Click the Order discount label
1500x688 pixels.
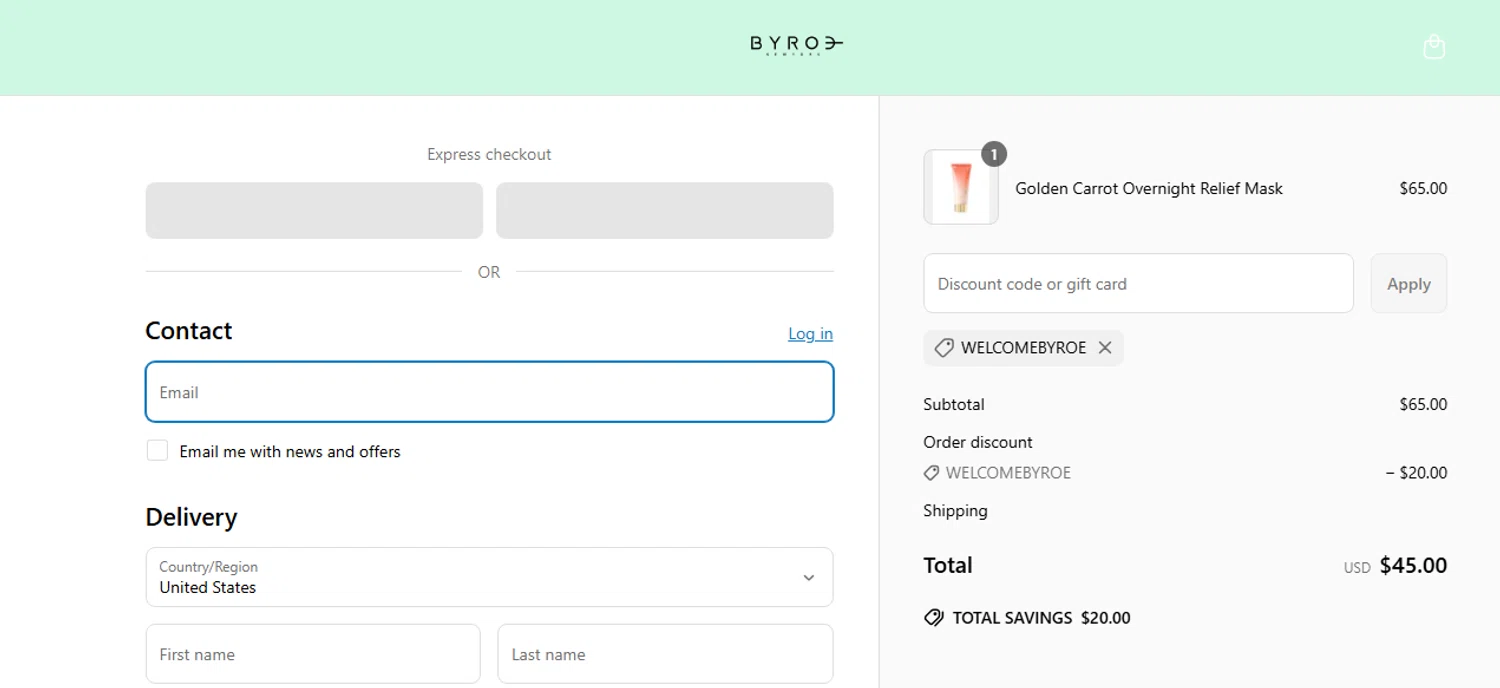pyautogui.click(x=978, y=442)
